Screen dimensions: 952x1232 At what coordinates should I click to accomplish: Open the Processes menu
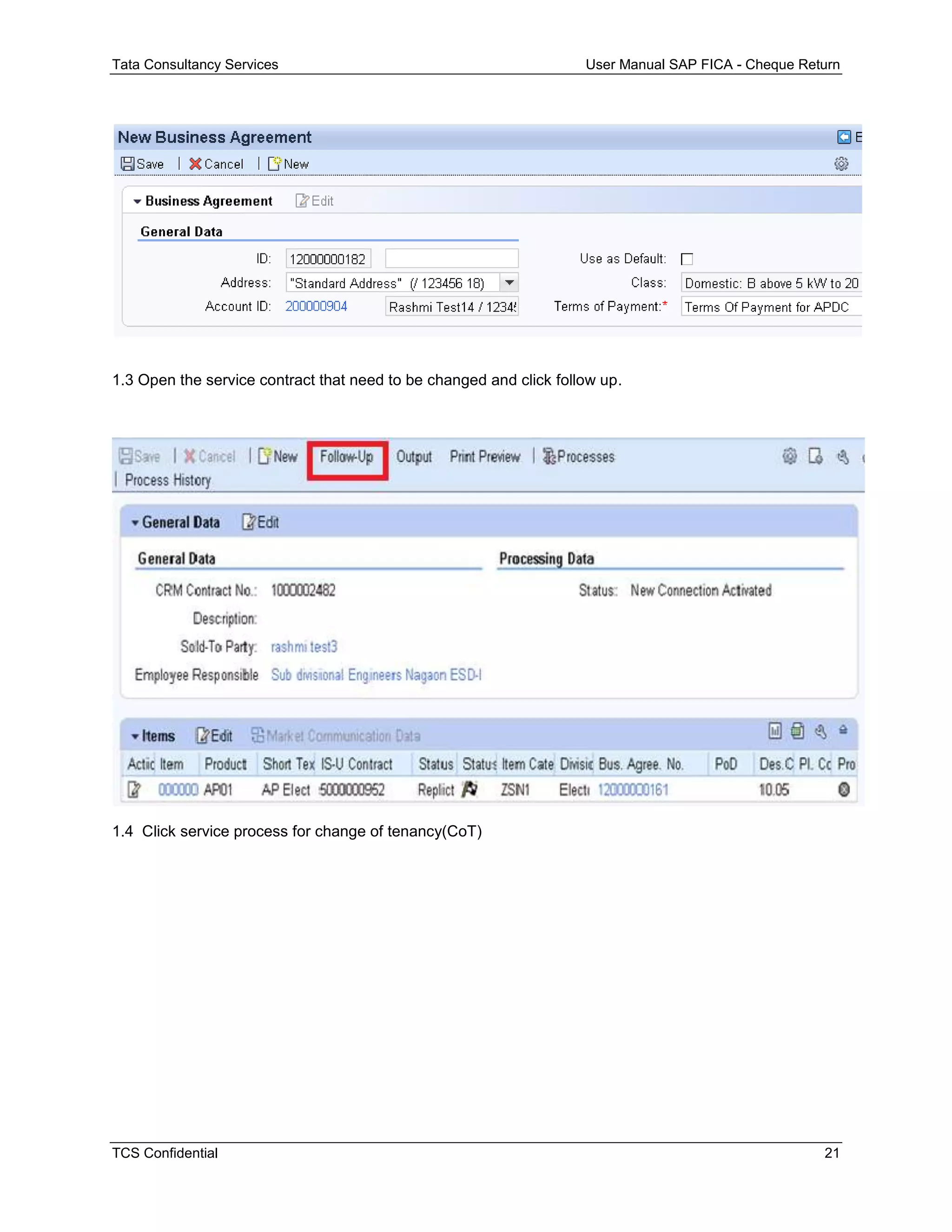(x=579, y=457)
